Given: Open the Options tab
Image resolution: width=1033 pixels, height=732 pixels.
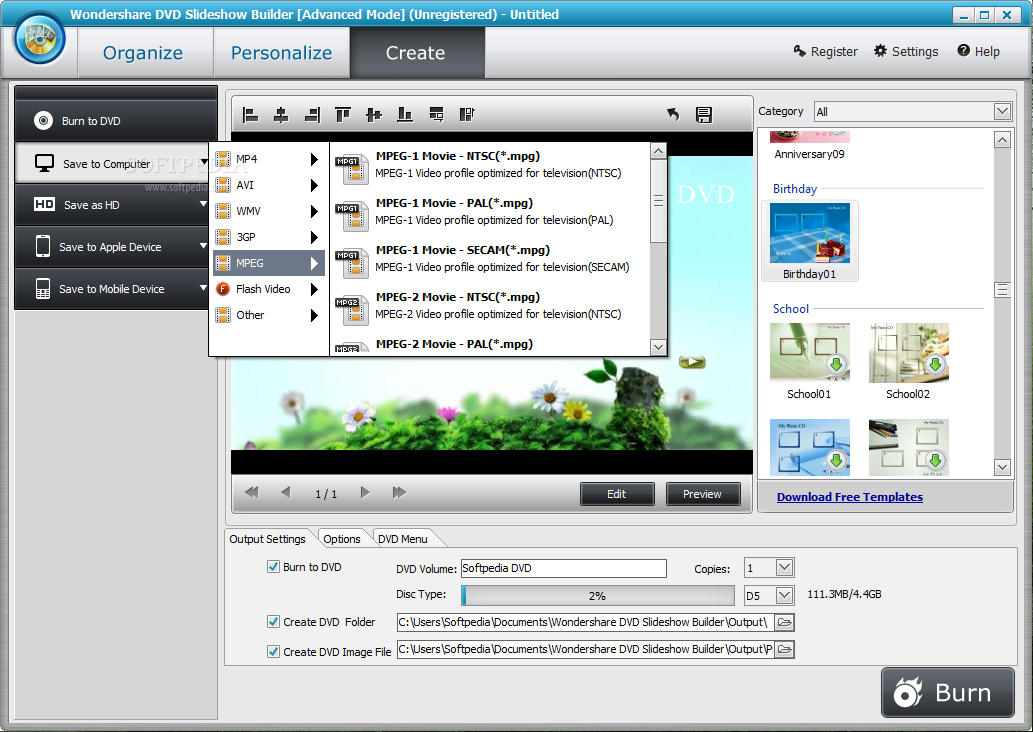Looking at the screenshot, I should tap(342, 538).
